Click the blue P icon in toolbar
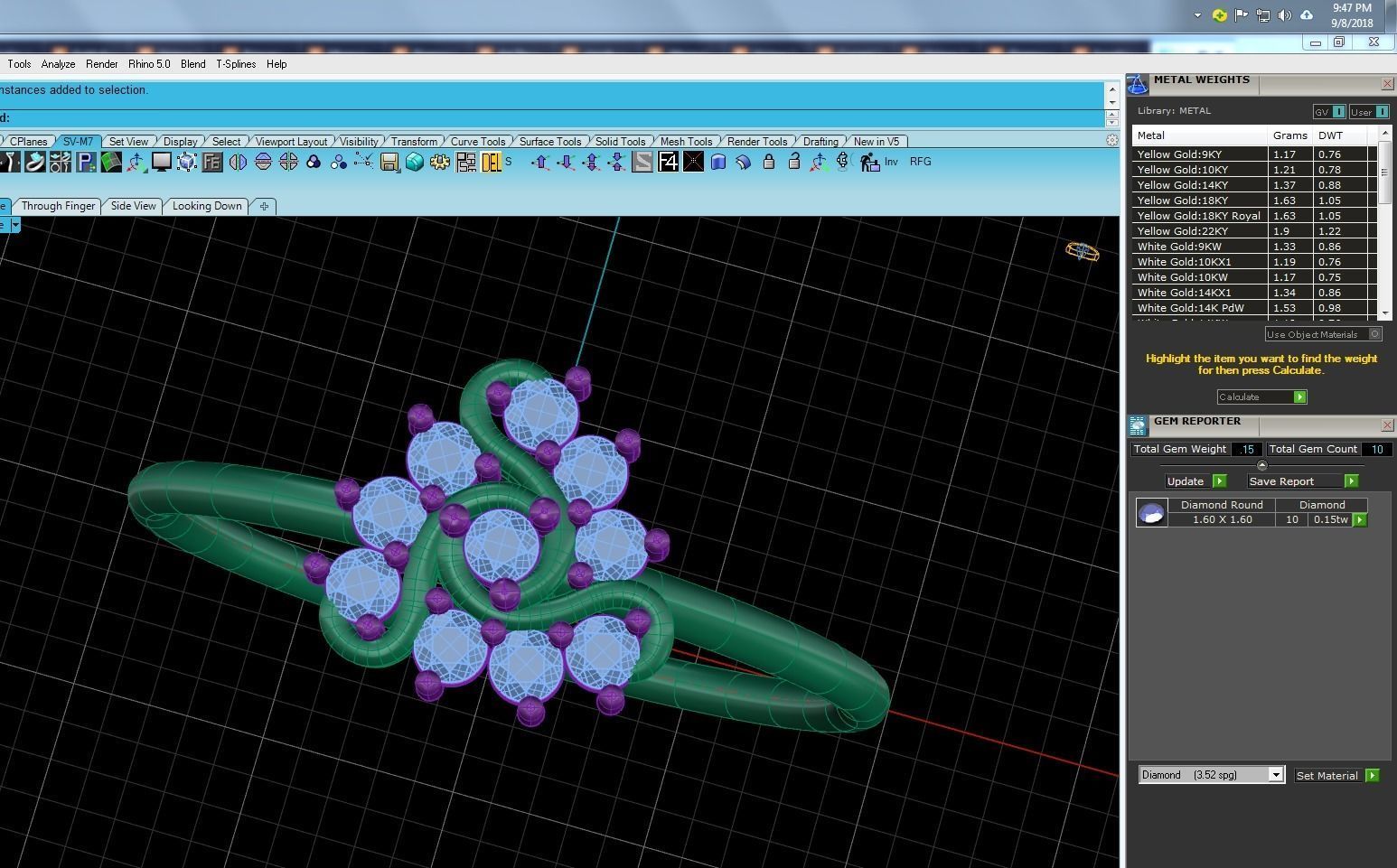Viewport: 1397px width, 868px height. (x=86, y=162)
